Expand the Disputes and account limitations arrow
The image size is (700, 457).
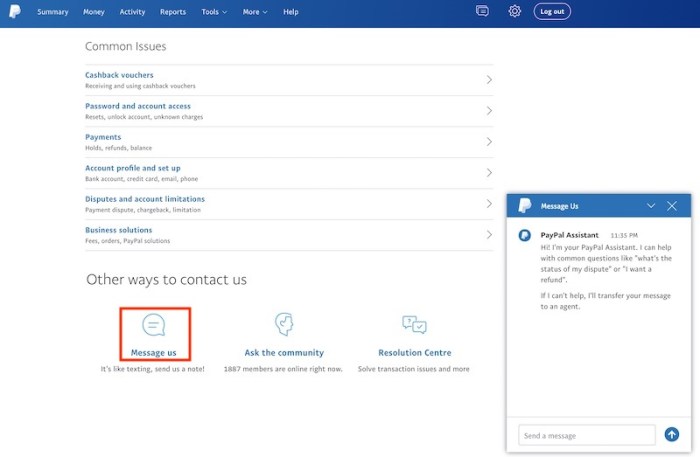click(x=489, y=204)
